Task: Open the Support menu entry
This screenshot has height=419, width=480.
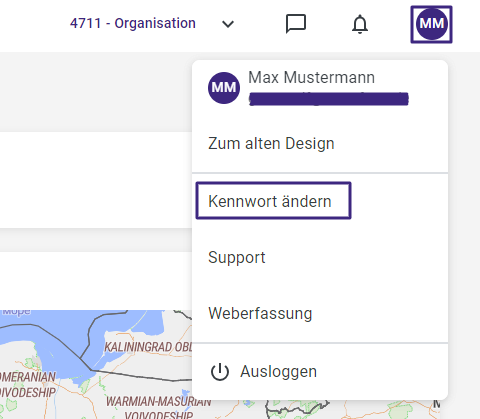Action: click(x=320, y=257)
